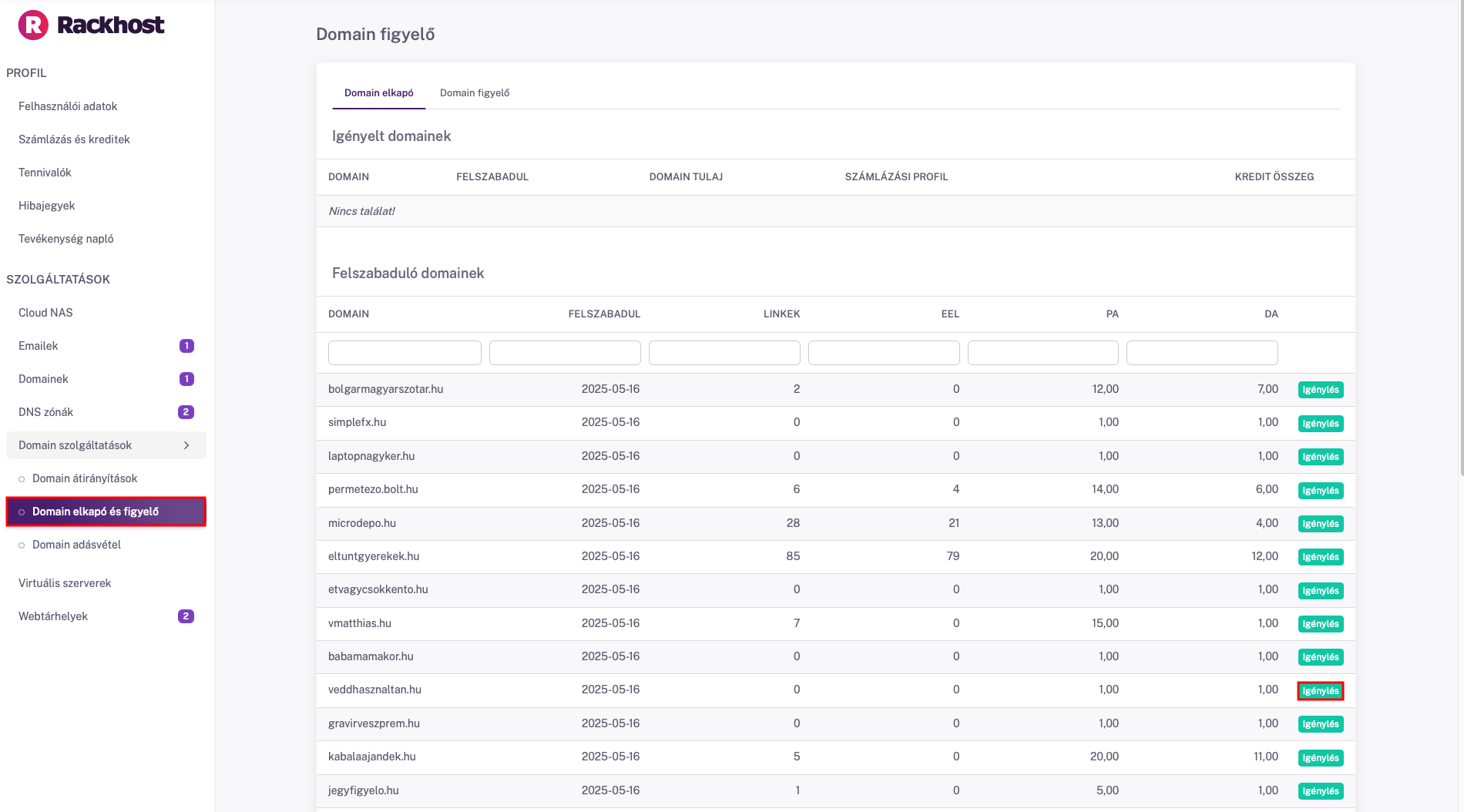The width and height of the screenshot is (1464, 812).
Task: Select the bolgarmagyarszotar.hu domain name
Action: click(385, 389)
